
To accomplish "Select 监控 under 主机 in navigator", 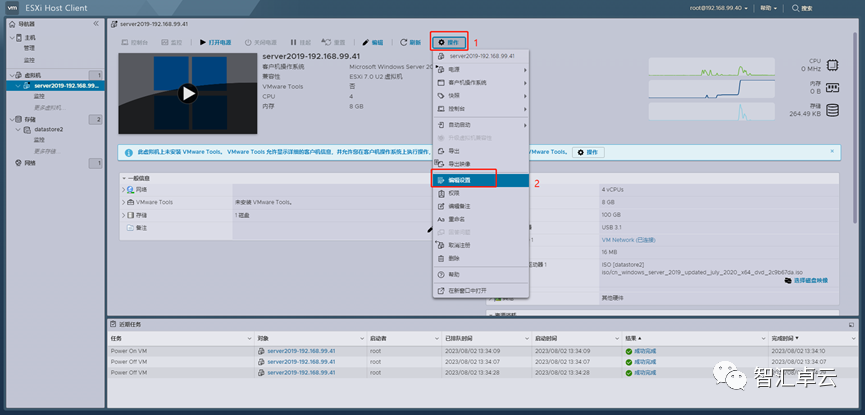I will point(29,60).
